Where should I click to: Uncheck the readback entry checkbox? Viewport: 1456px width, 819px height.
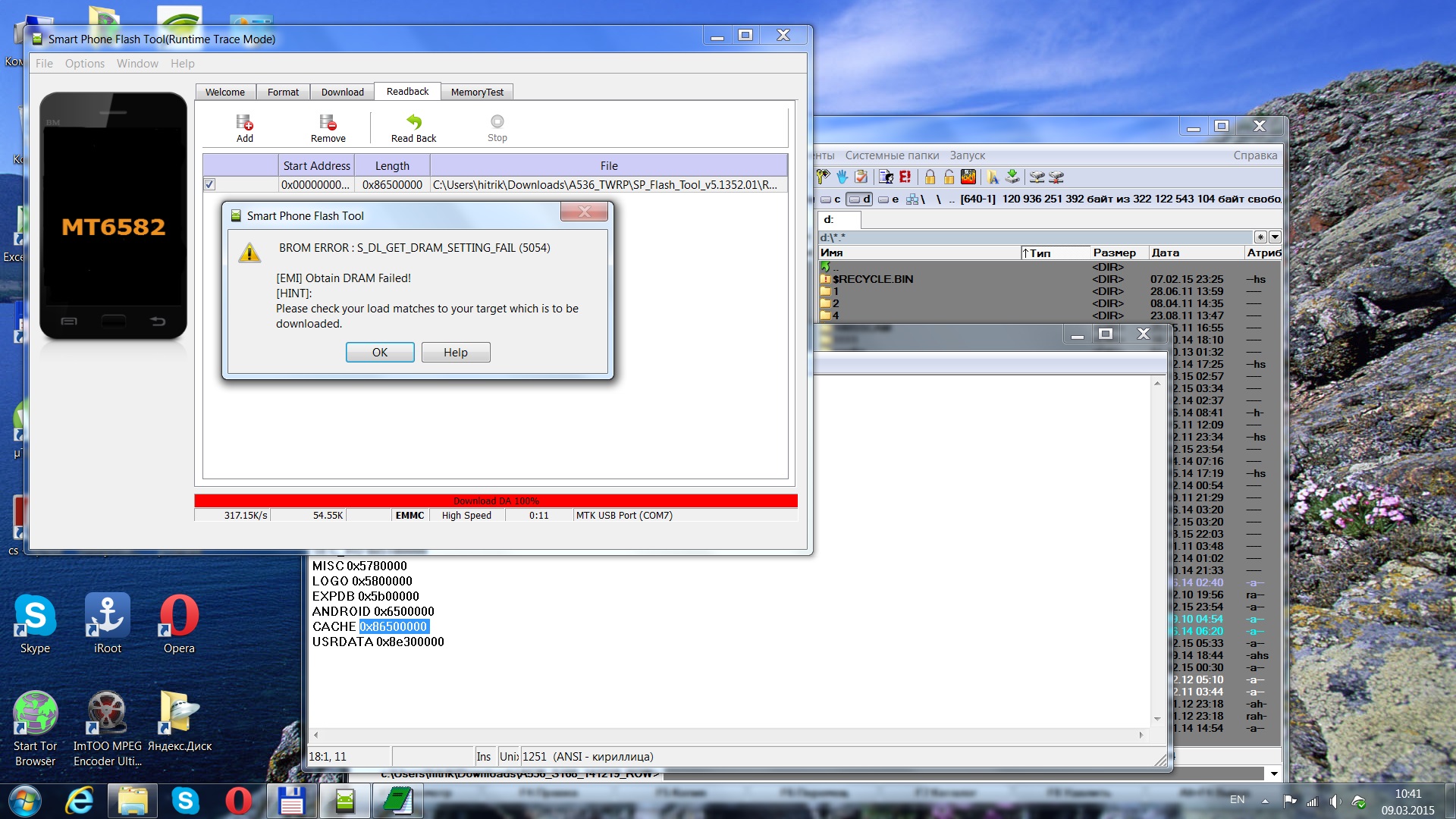[210, 184]
